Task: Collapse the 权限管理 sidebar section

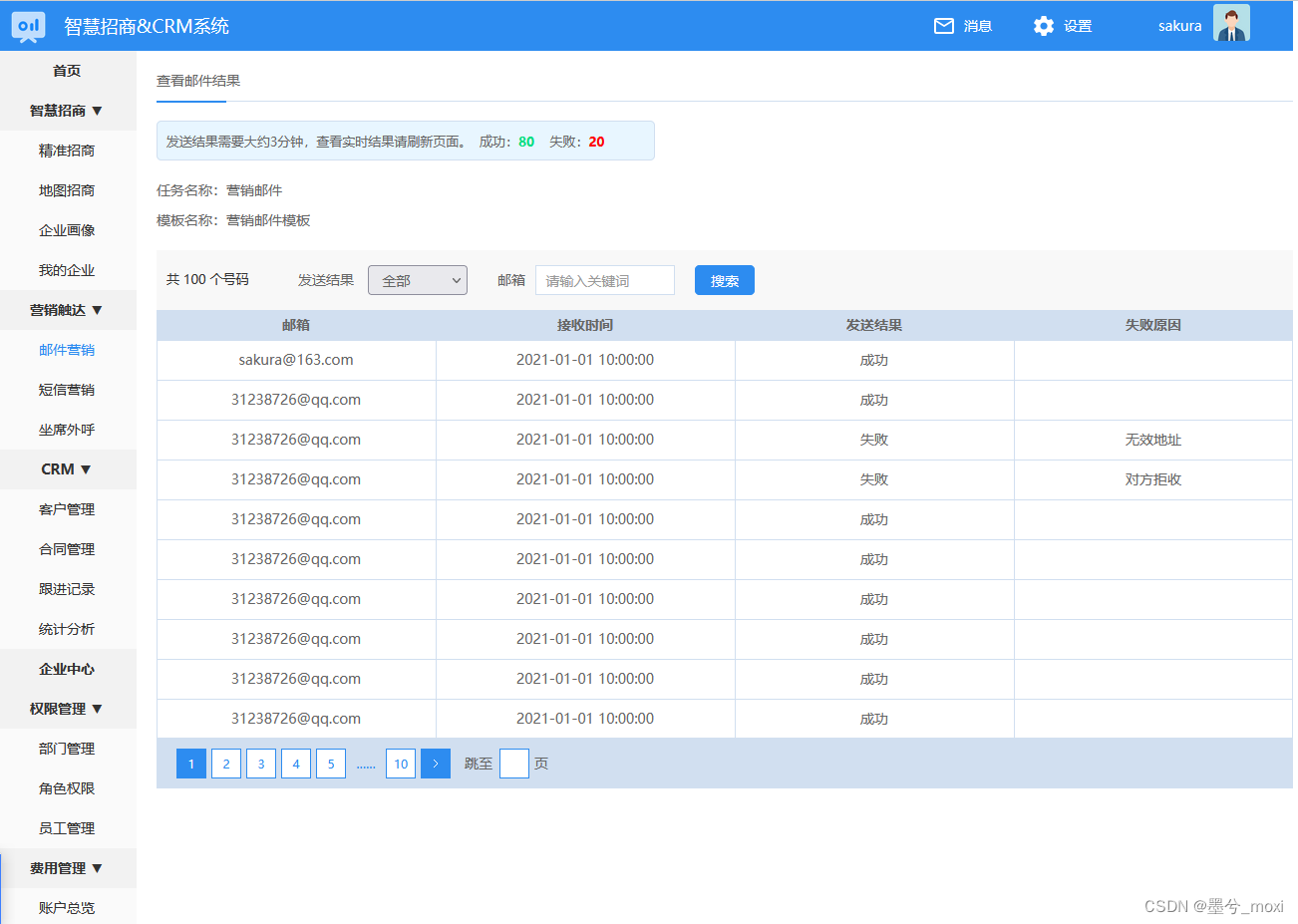Action: [67, 709]
